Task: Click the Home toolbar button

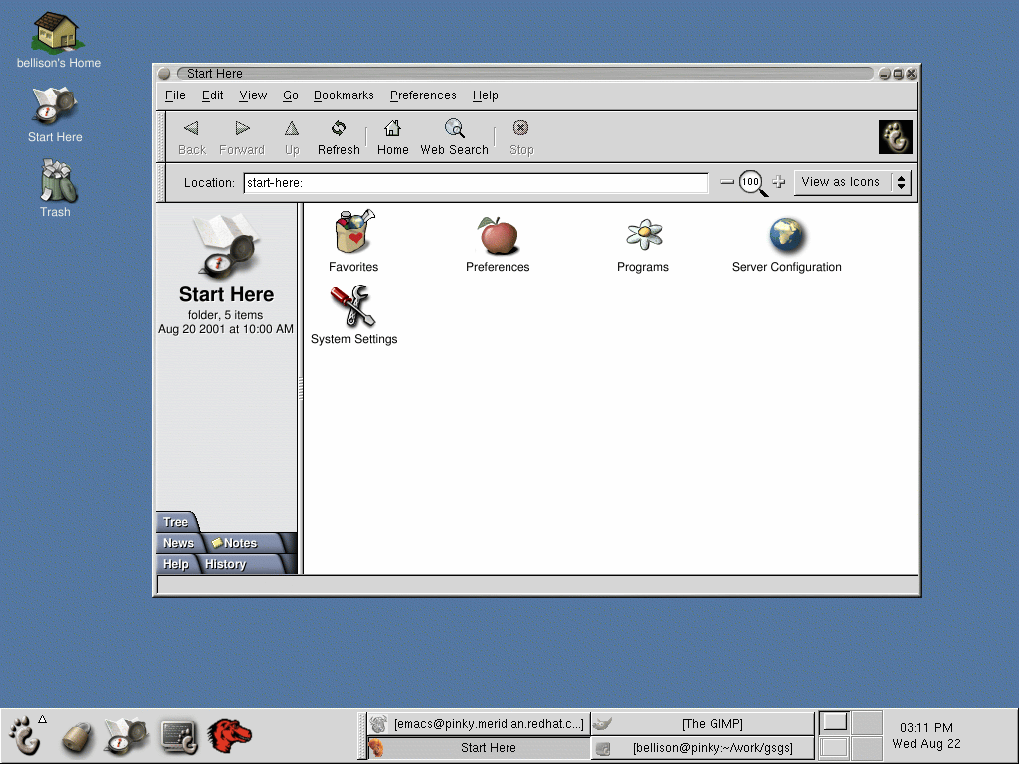Action: click(392, 137)
